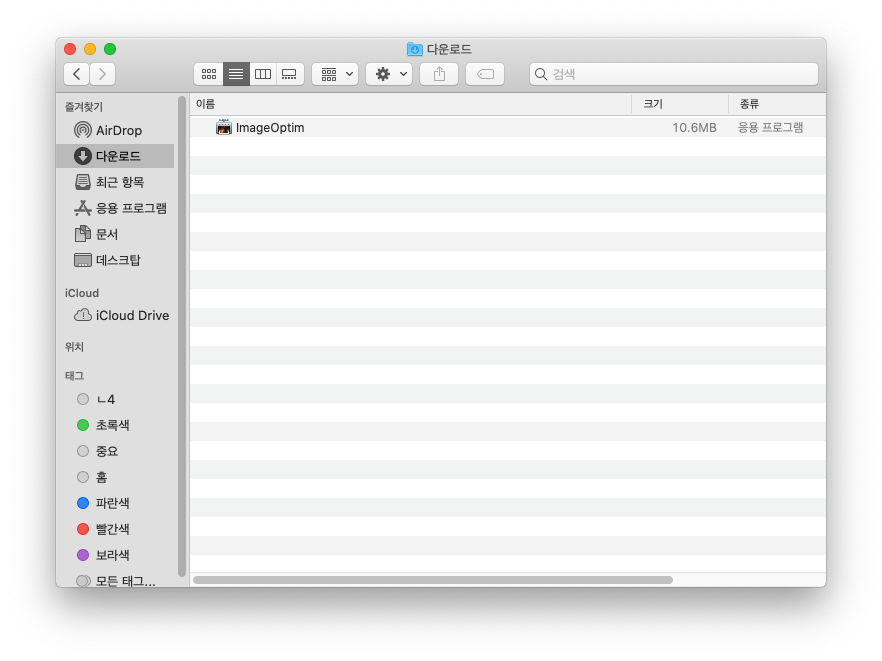Select the blue 파란색 tag
The image size is (882, 661).
coord(115,503)
